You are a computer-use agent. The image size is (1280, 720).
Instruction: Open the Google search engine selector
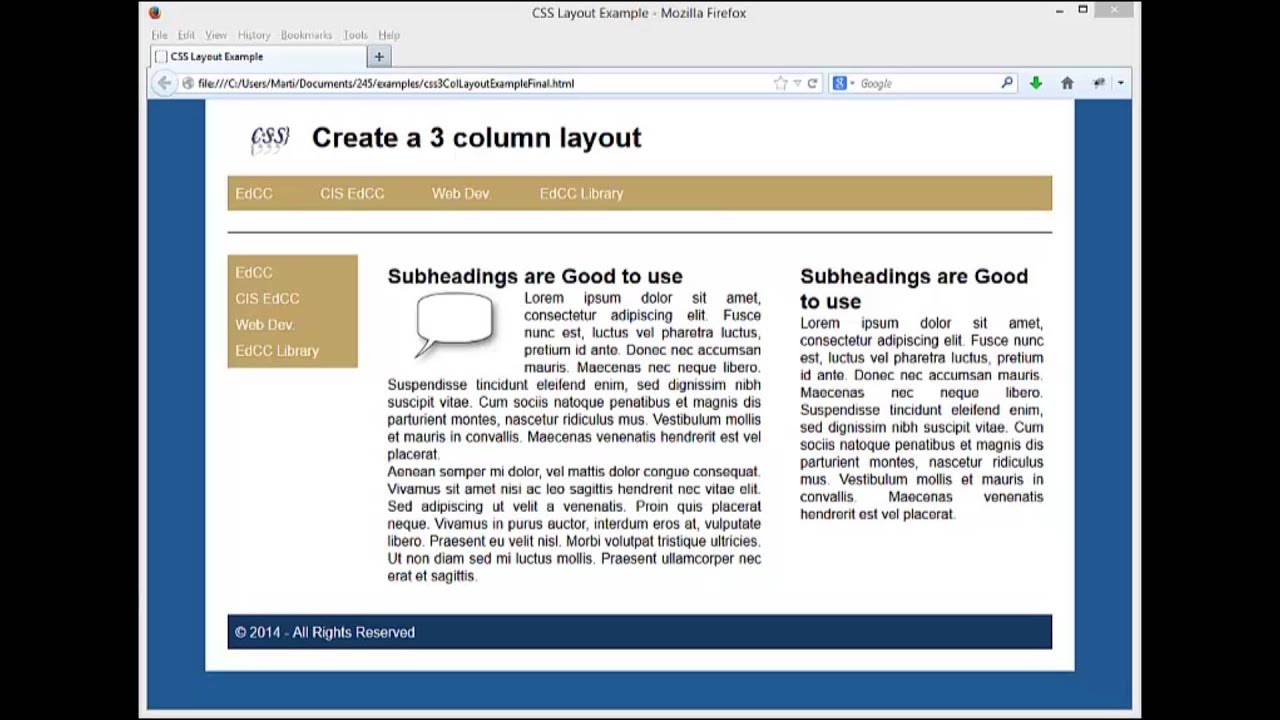click(843, 84)
